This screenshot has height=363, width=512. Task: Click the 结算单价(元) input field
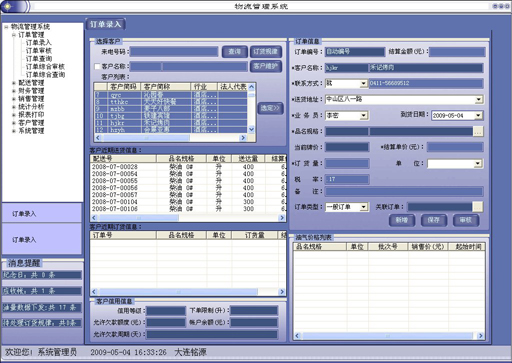[455, 147]
